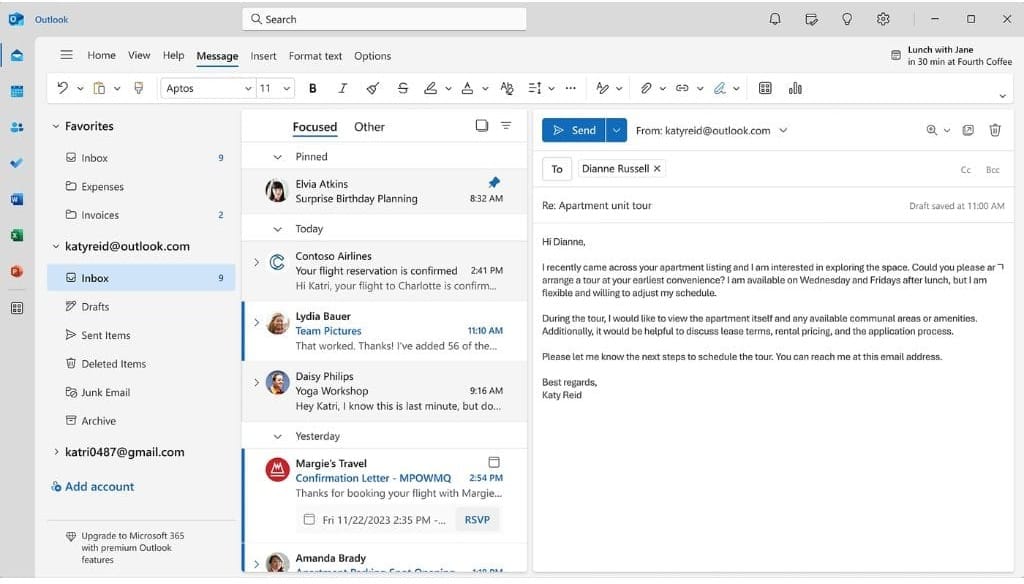
Task: Apply font color
Action: tap(468, 88)
